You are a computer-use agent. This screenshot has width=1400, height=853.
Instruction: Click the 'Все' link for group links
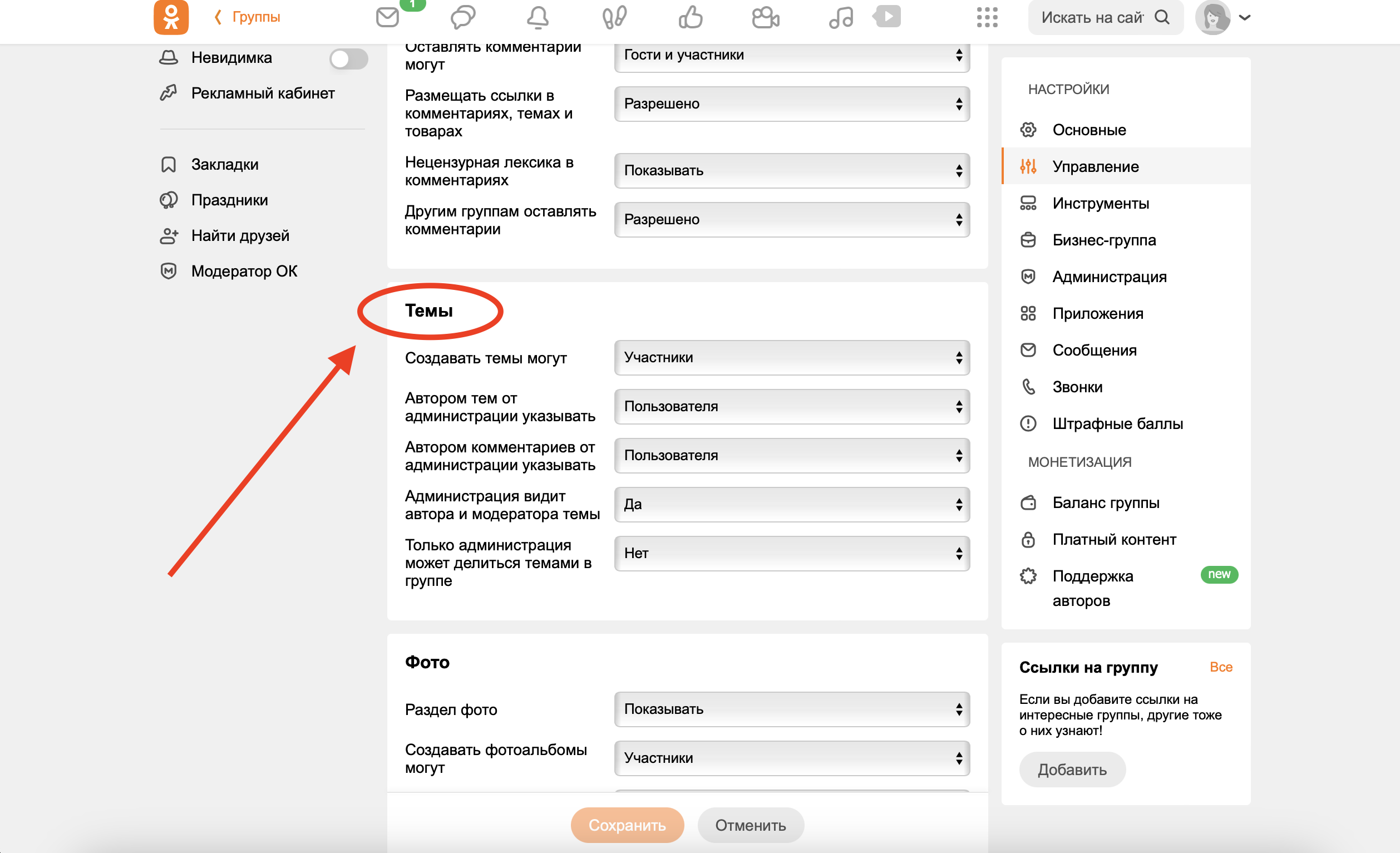1220,667
